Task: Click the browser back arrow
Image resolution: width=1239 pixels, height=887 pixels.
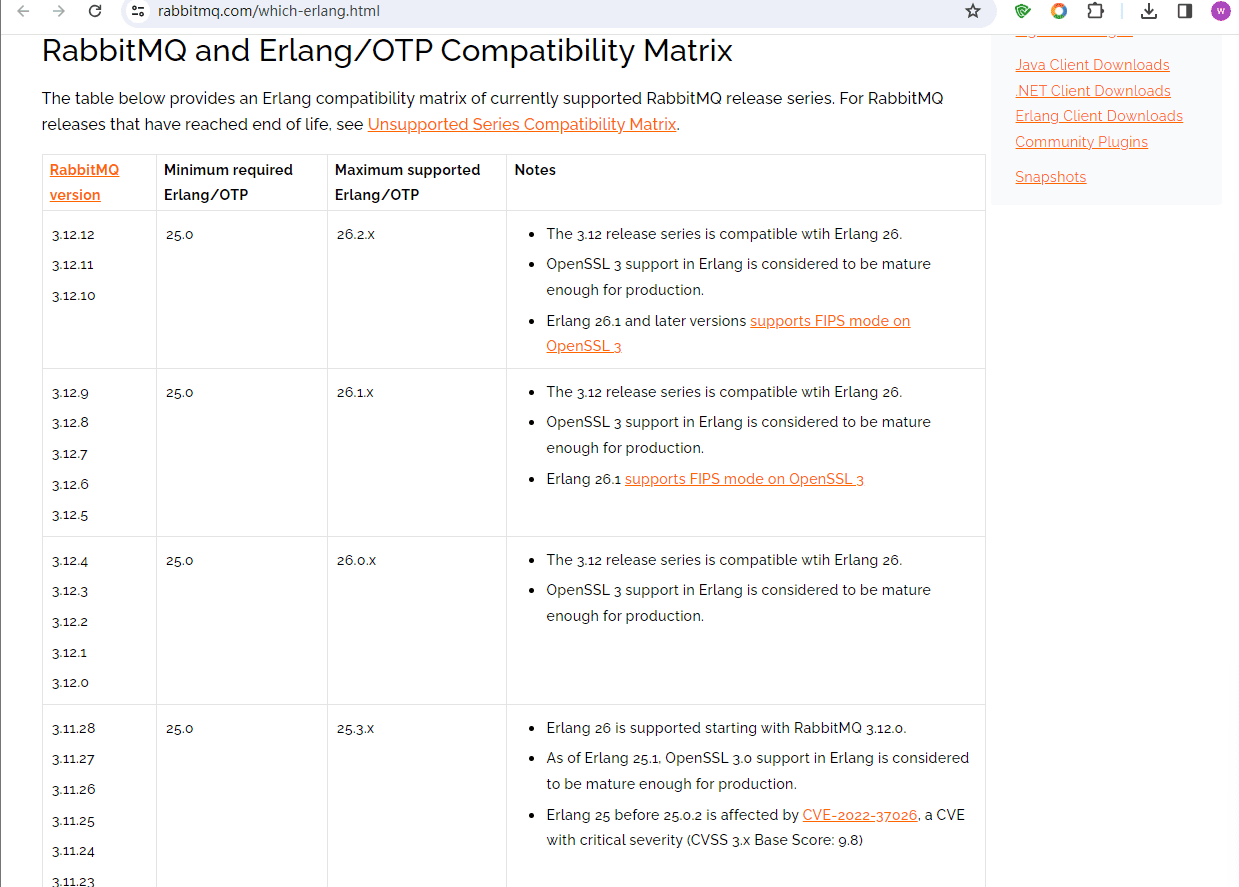Action: [x=24, y=11]
